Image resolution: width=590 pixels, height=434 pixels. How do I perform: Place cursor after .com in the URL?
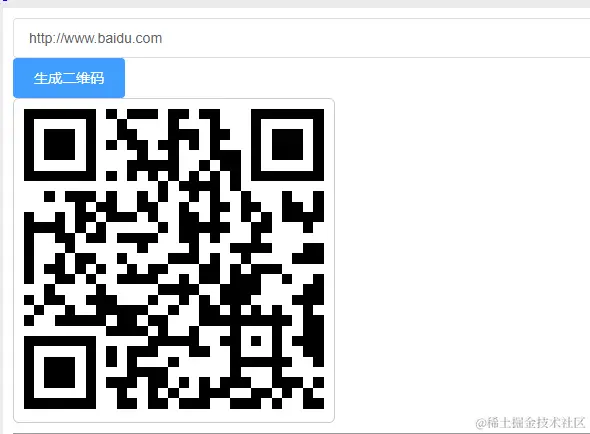coord(162,38)
